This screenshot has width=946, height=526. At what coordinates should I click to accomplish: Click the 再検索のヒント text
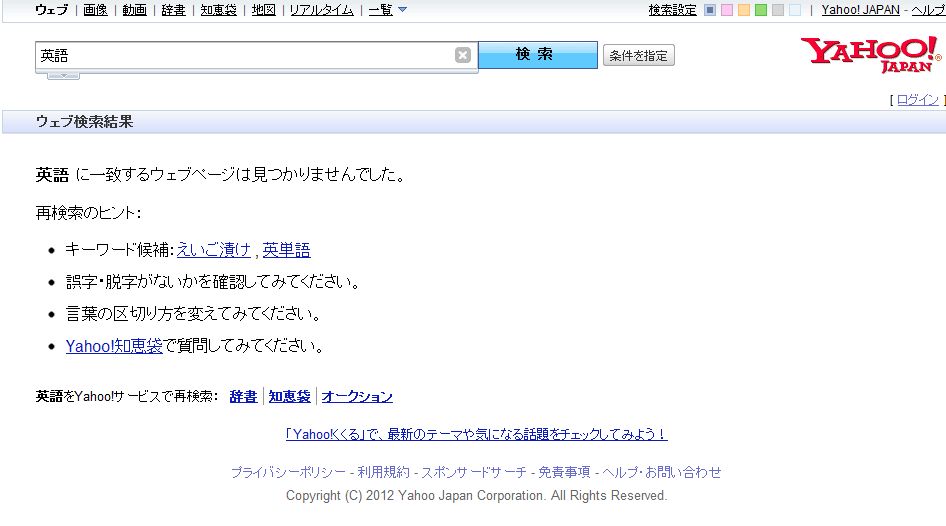click(89, 213)
